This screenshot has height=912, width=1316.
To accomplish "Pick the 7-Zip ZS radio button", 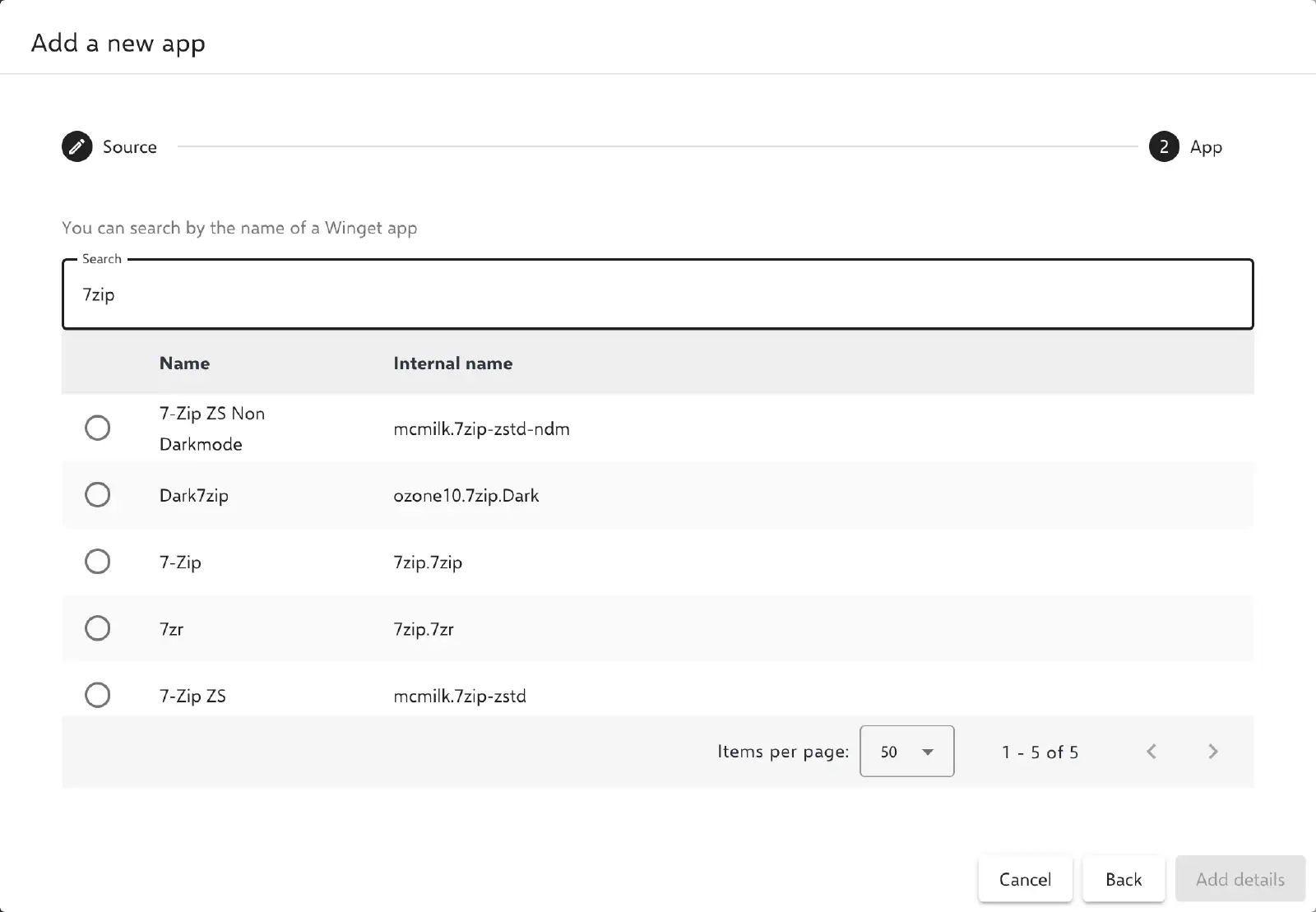I will click(x=98, y=695).
